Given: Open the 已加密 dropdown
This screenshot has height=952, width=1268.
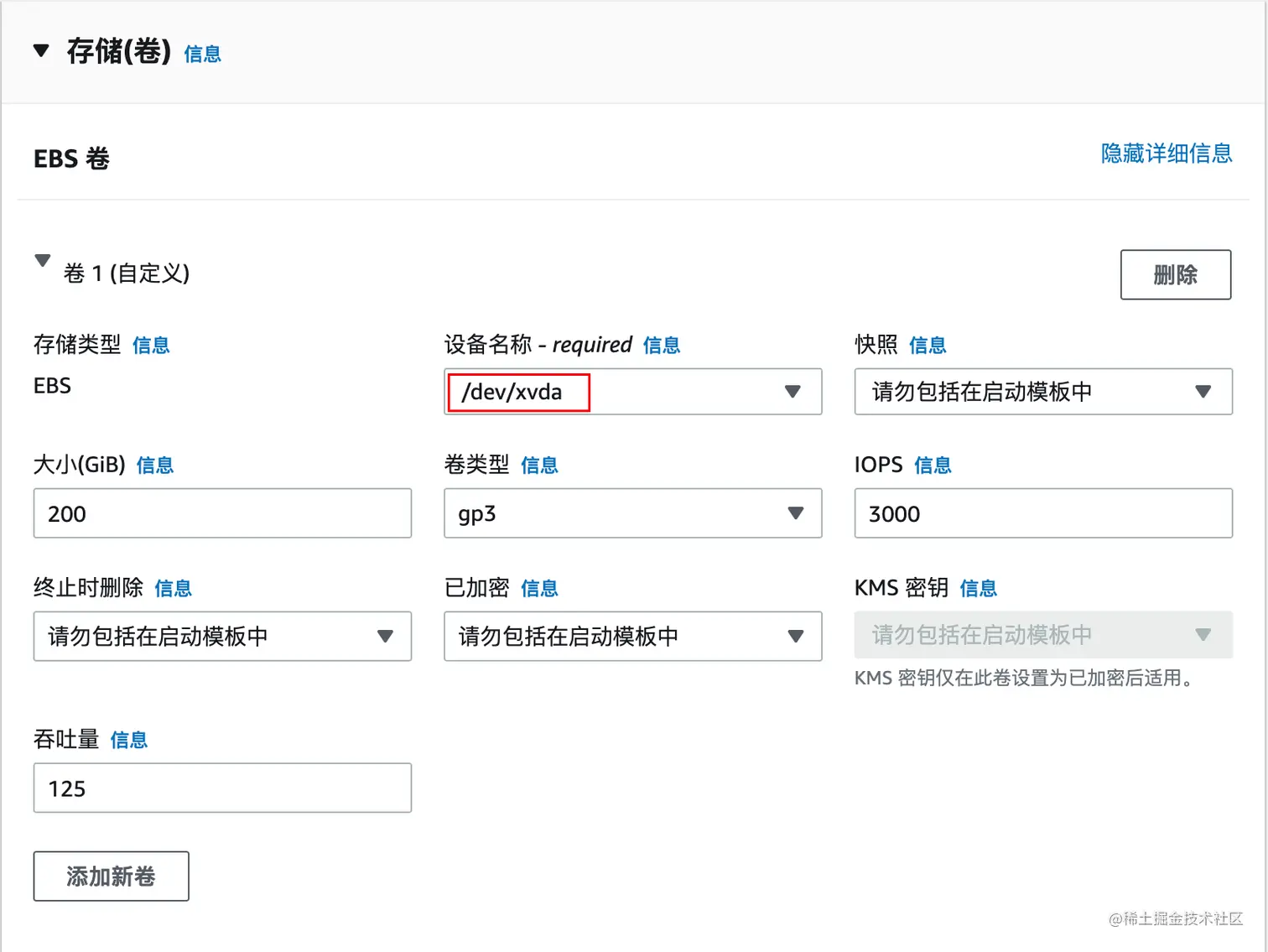Looking at the screenshot, I should pyautogui.click(x=632, y=637).
